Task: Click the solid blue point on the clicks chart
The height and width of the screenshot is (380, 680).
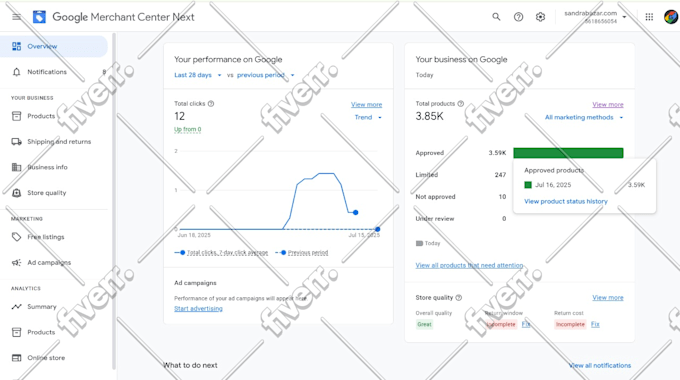Action: click(356, 213)
